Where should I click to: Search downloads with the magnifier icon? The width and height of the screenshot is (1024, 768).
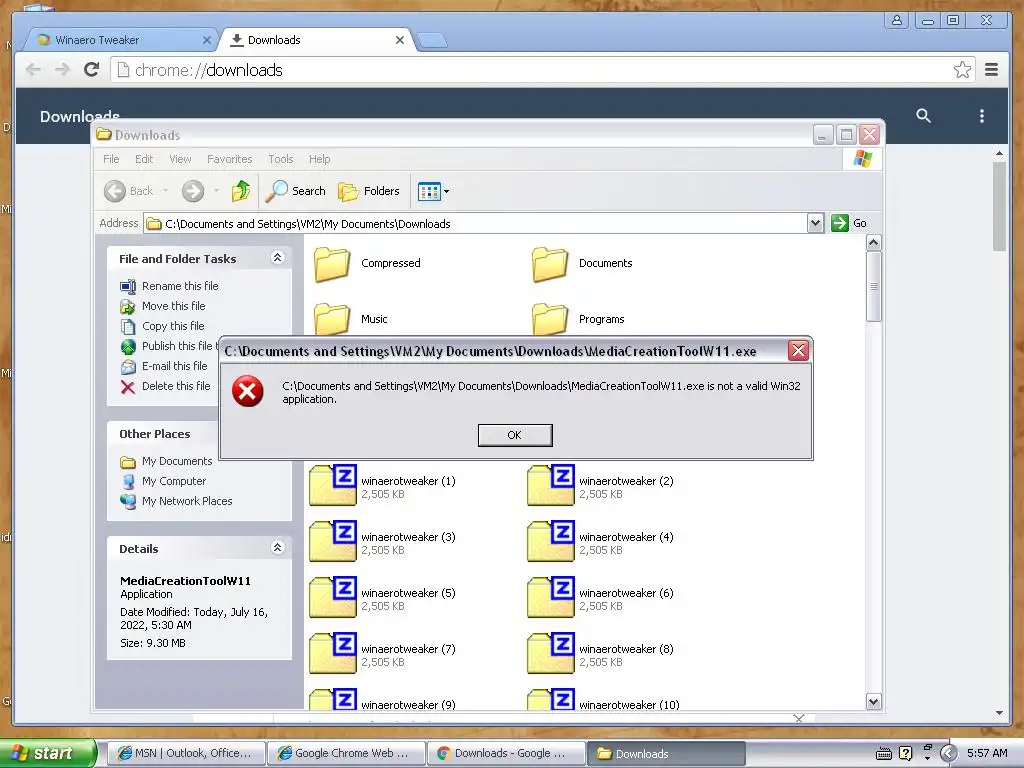[x=923, y=116]
